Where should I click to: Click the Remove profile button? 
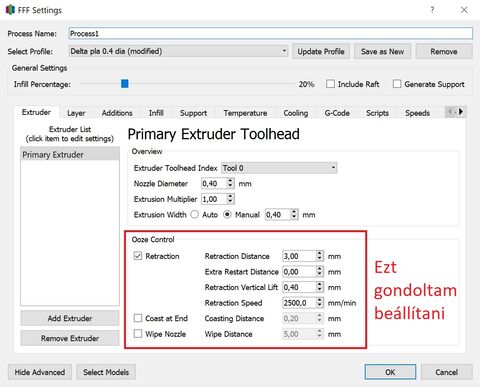point(444,51)
